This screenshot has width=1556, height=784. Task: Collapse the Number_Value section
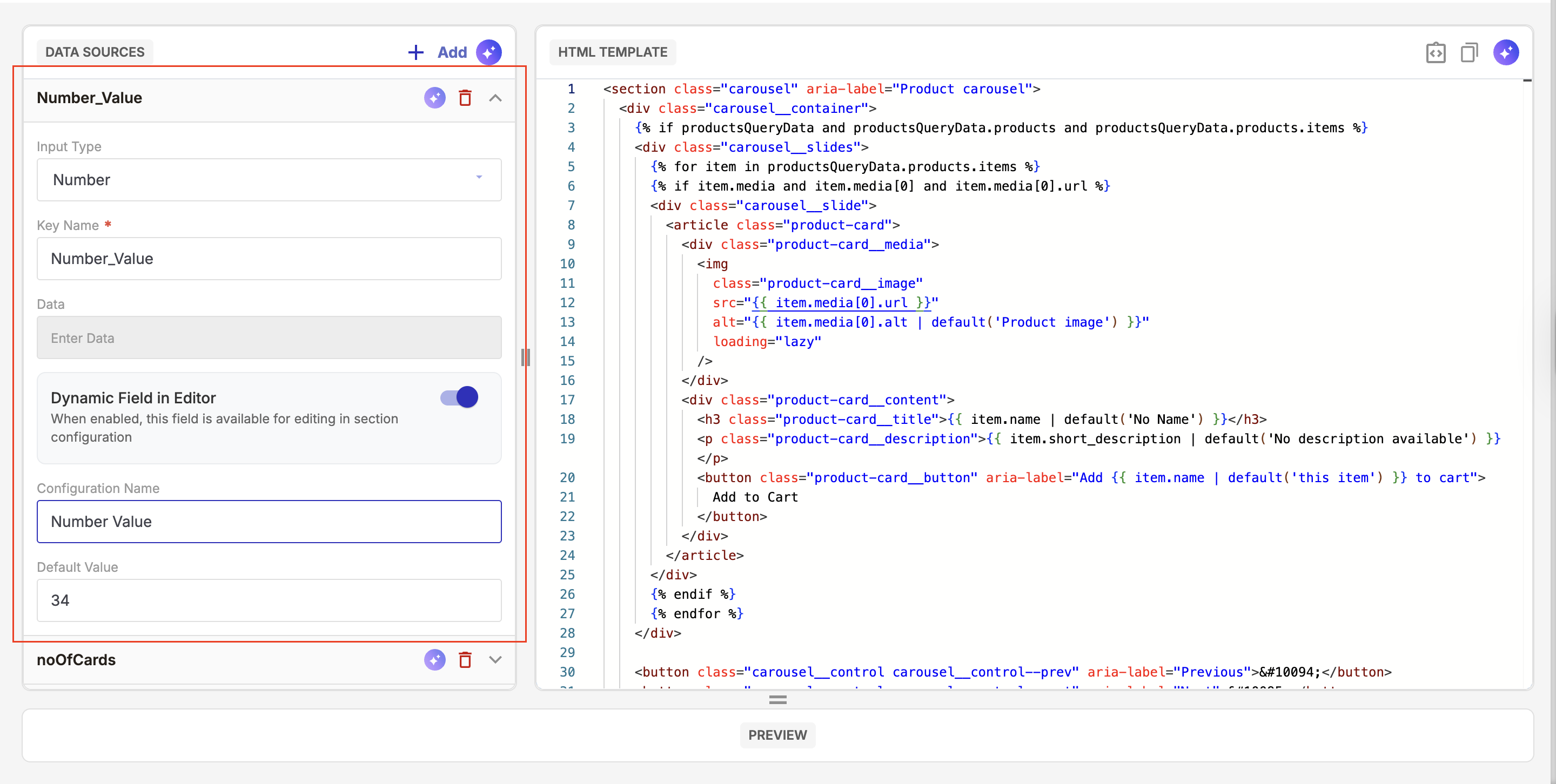(x=495, y=98)
